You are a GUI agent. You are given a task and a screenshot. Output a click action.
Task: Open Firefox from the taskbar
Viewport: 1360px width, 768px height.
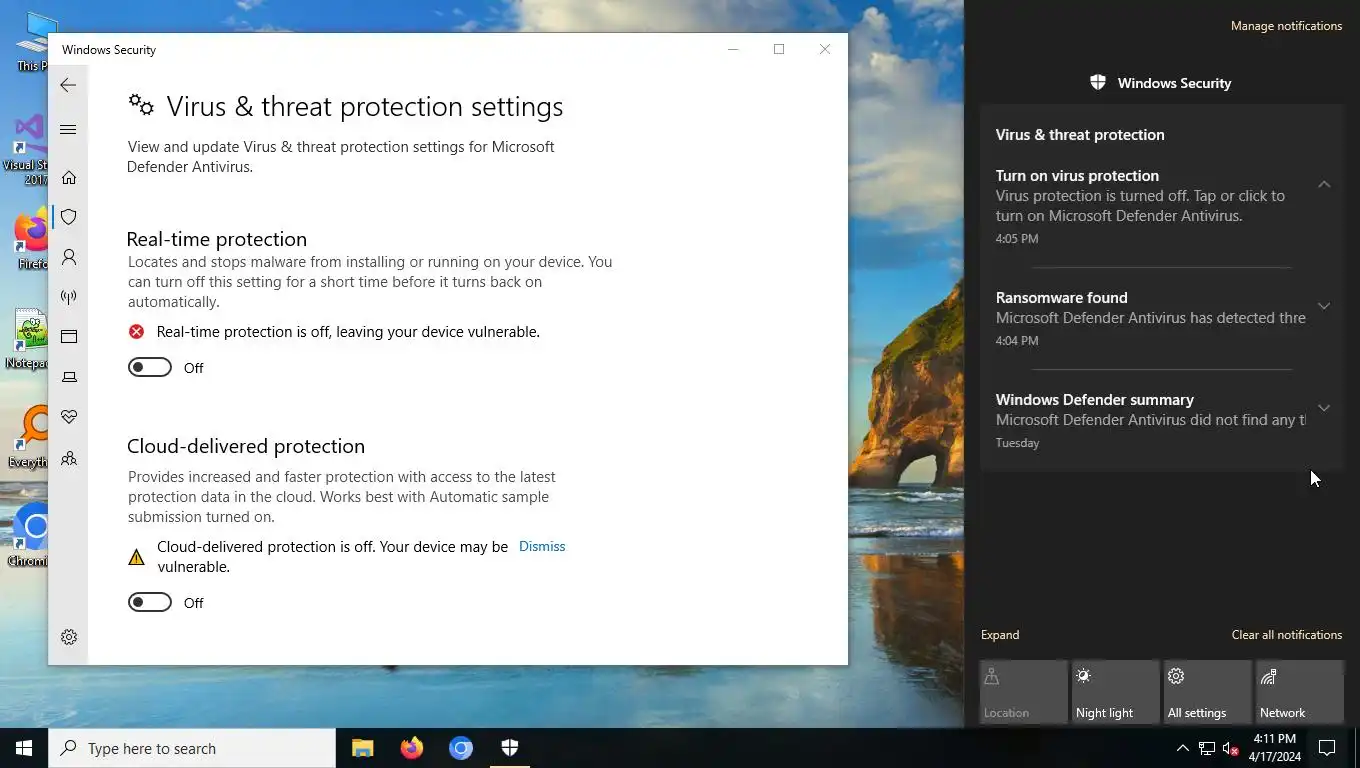pos(412,748)
